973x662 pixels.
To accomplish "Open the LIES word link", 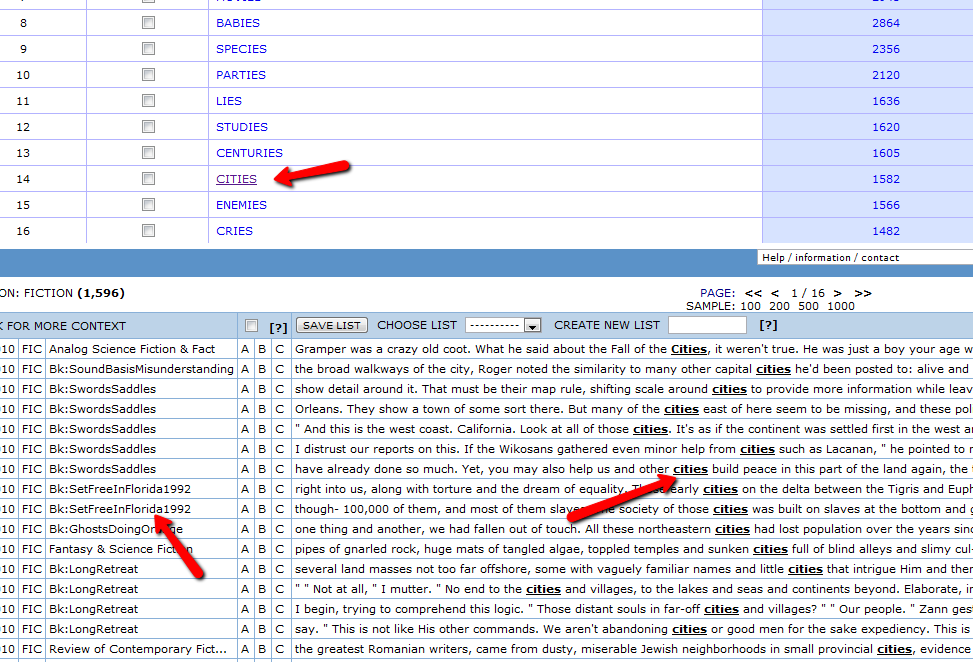I will (x=229, y=101).
